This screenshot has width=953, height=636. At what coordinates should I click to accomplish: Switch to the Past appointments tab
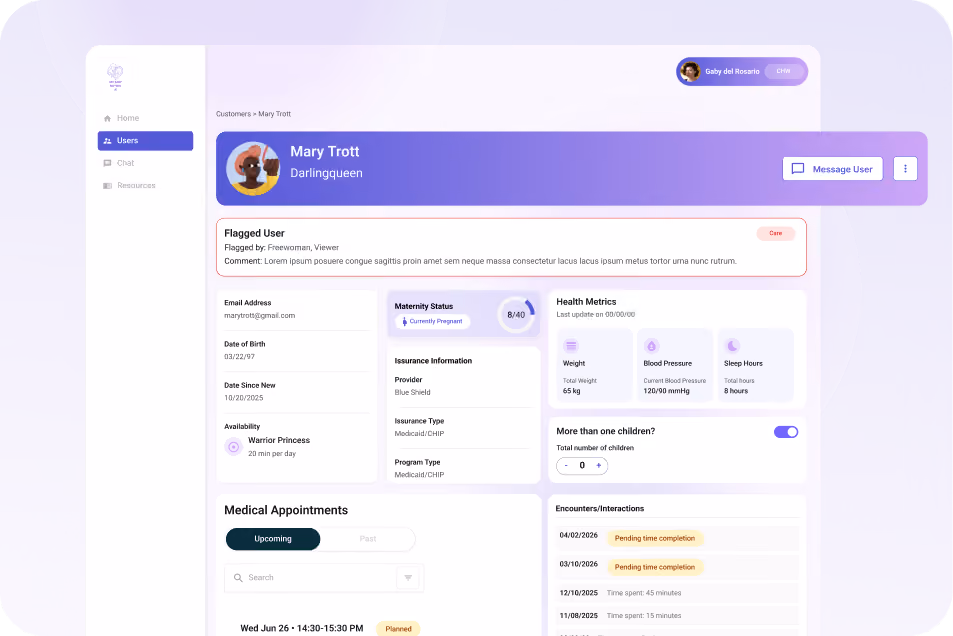[368, 539]
